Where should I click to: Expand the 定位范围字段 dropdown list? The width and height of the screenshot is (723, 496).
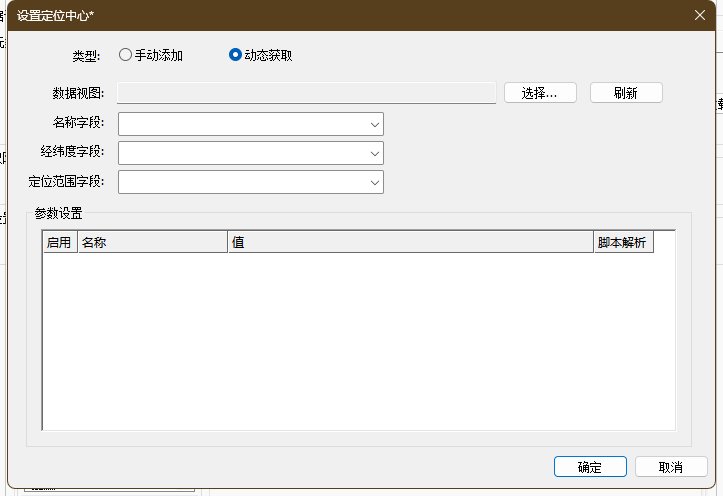click(374, 182)
